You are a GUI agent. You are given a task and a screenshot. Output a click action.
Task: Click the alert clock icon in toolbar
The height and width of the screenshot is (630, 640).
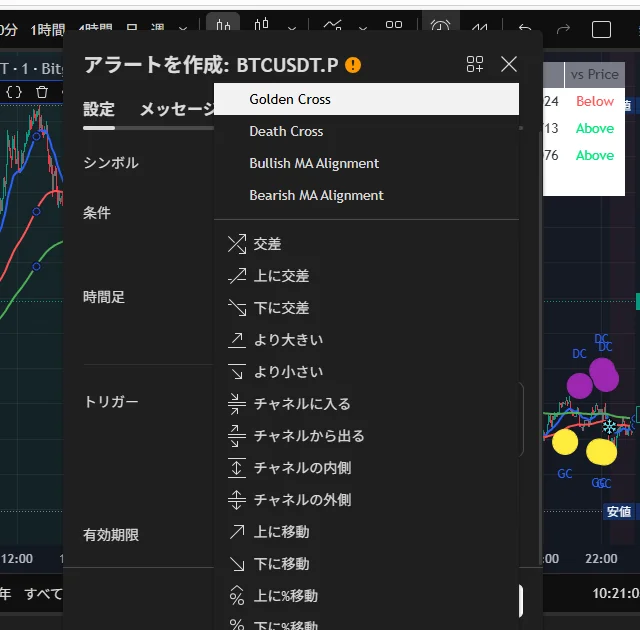[x=440, y=26]
